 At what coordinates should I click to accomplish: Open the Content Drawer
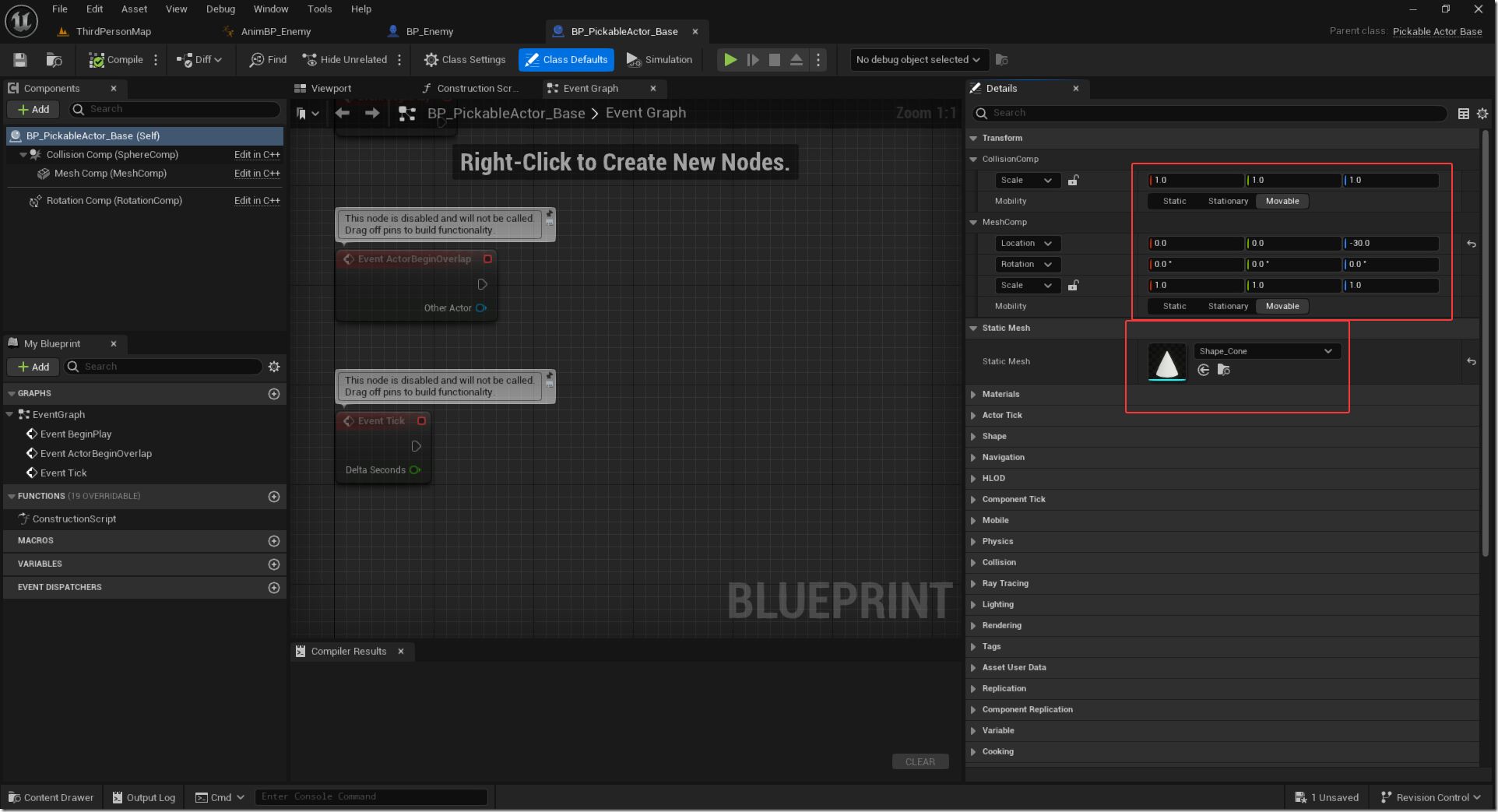(x=51, y=798)
